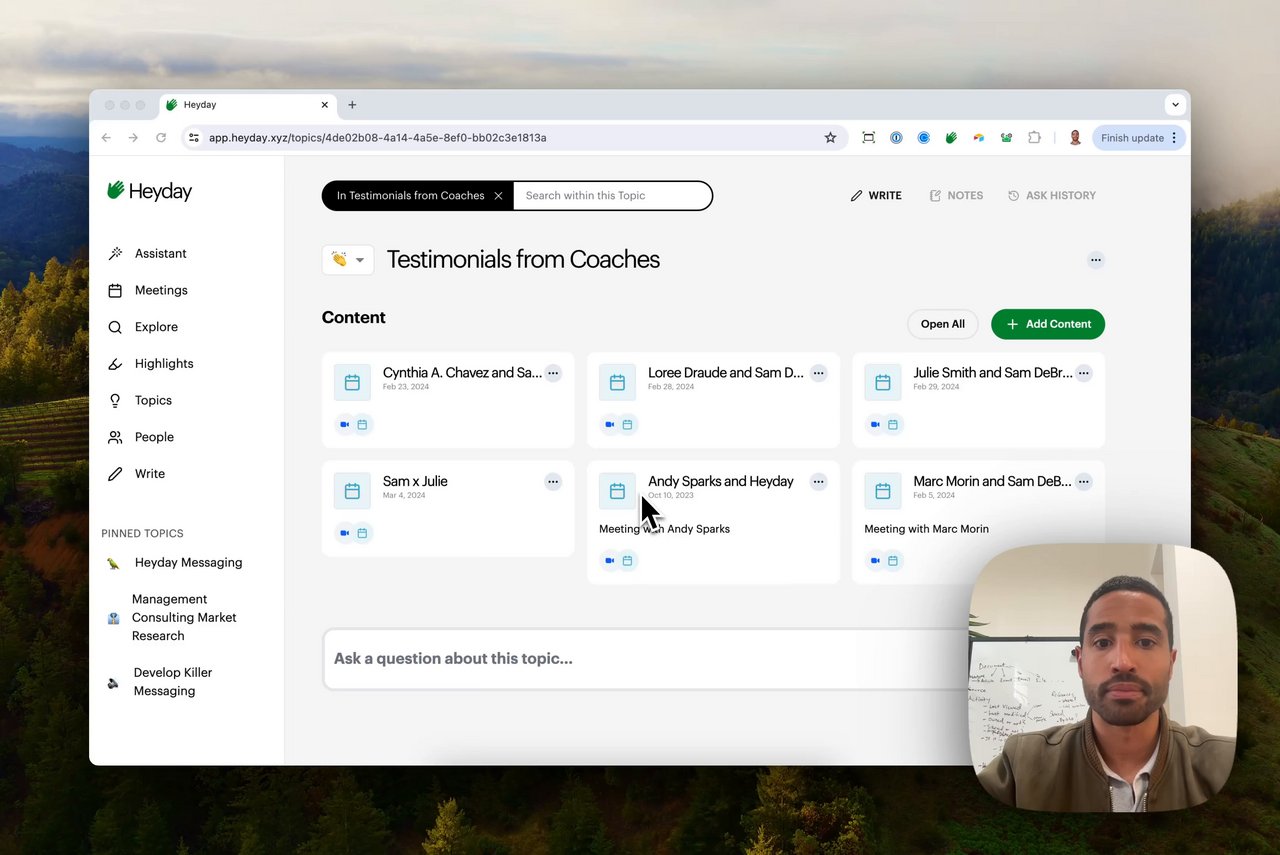Click the video icon on the Sam x Julie card

(345, 533)
